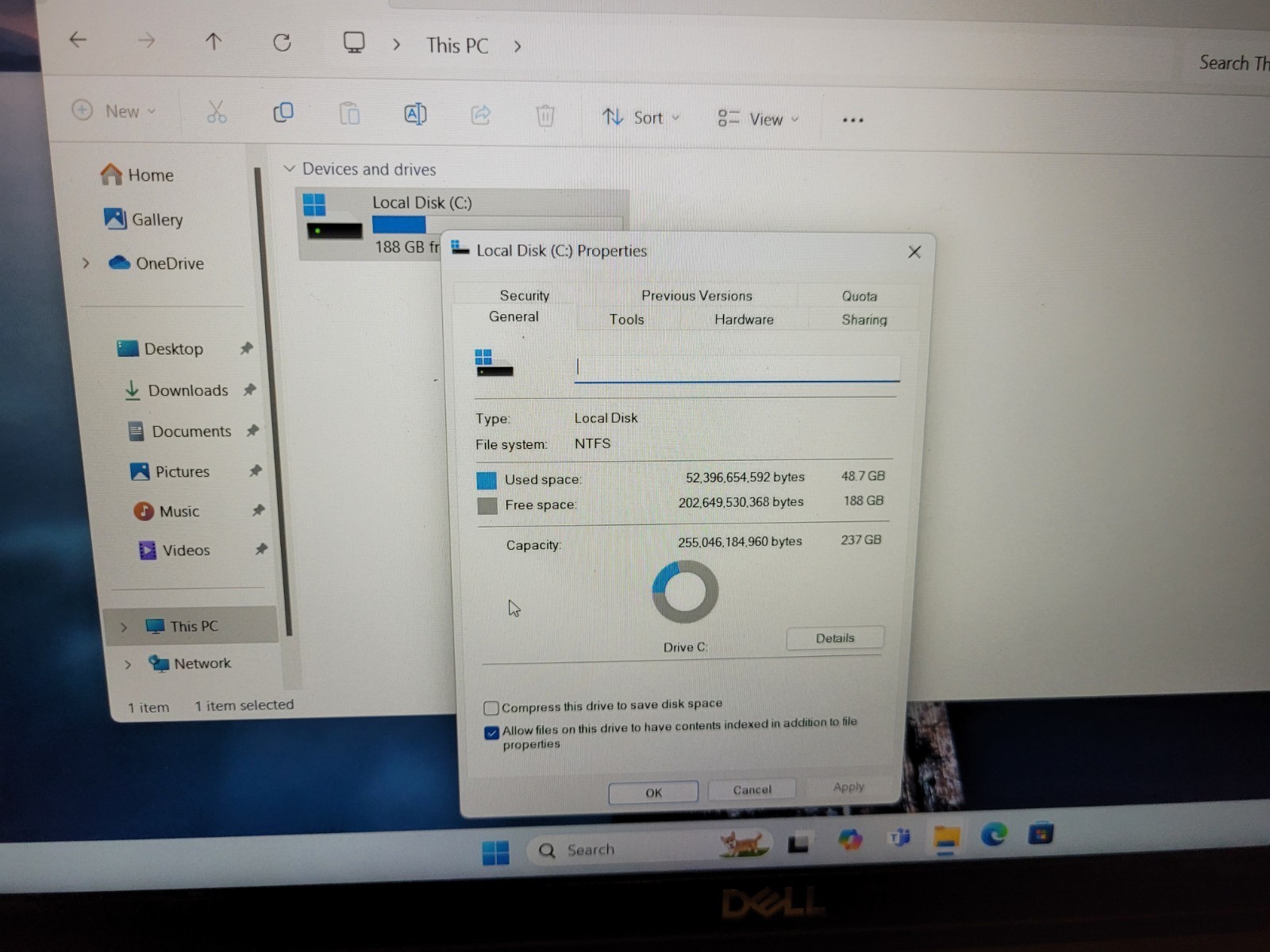Viewport: 1270px width, 952px height.
Task: Click the drive label text field
Action: point(737,367)
